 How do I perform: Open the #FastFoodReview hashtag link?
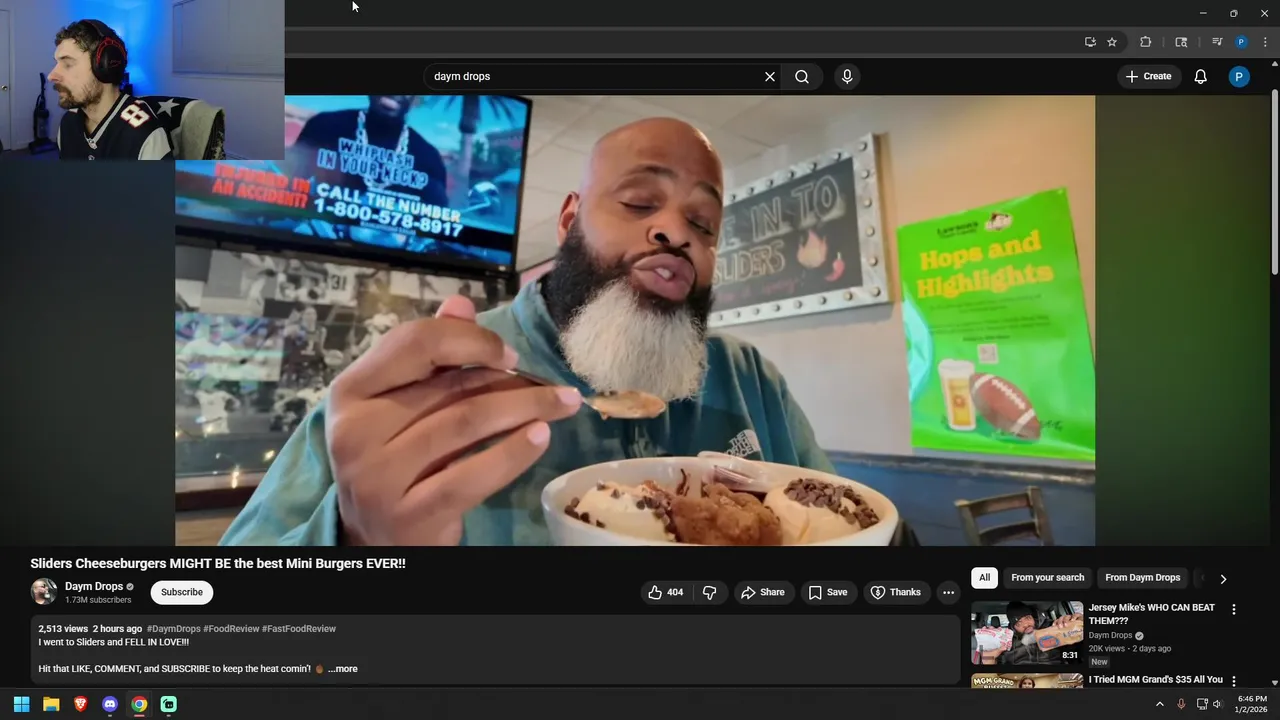pos(299,629)
